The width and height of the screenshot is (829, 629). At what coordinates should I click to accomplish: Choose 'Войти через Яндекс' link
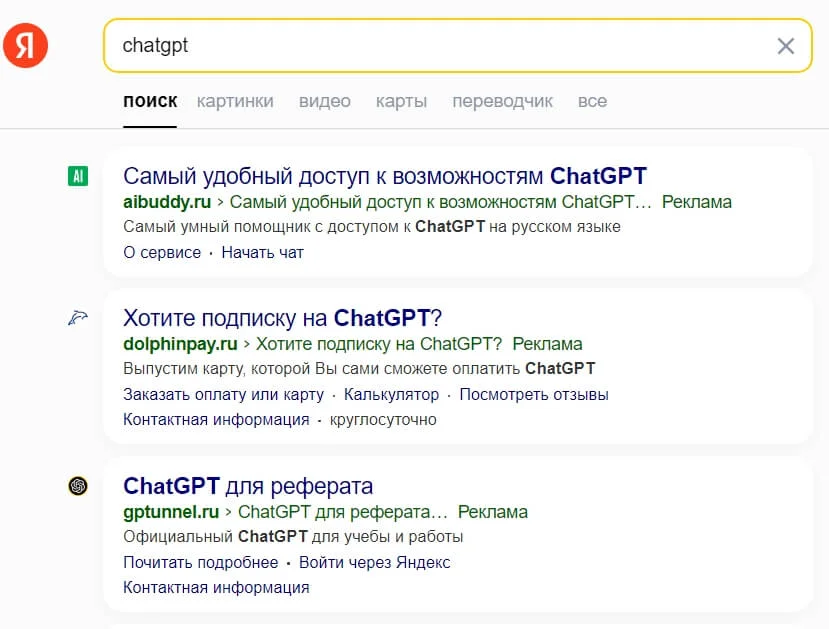375,563
